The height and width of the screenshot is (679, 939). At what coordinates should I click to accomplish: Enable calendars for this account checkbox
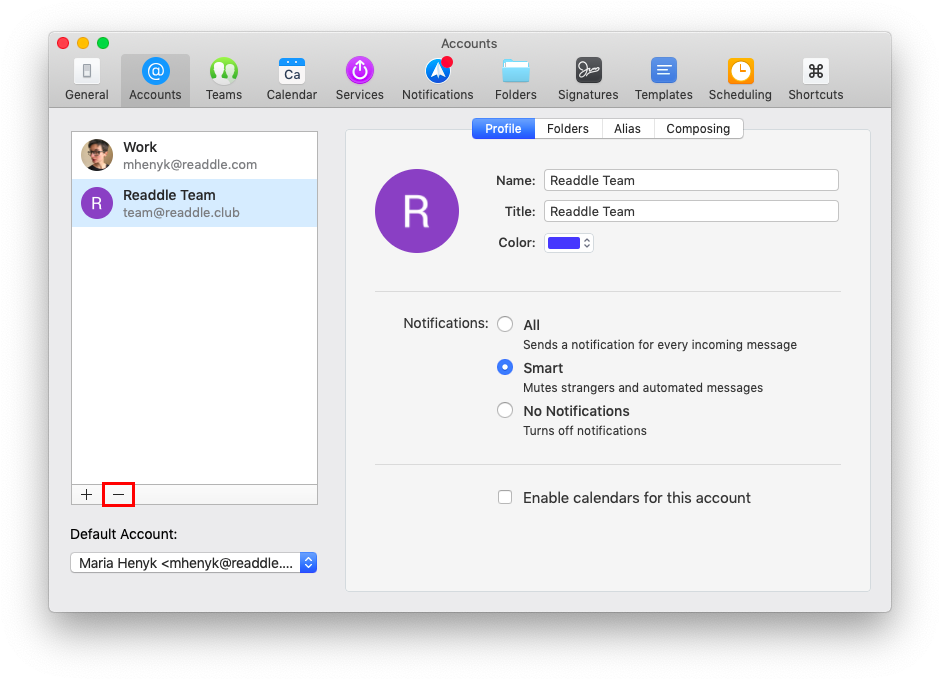point(505,497)
